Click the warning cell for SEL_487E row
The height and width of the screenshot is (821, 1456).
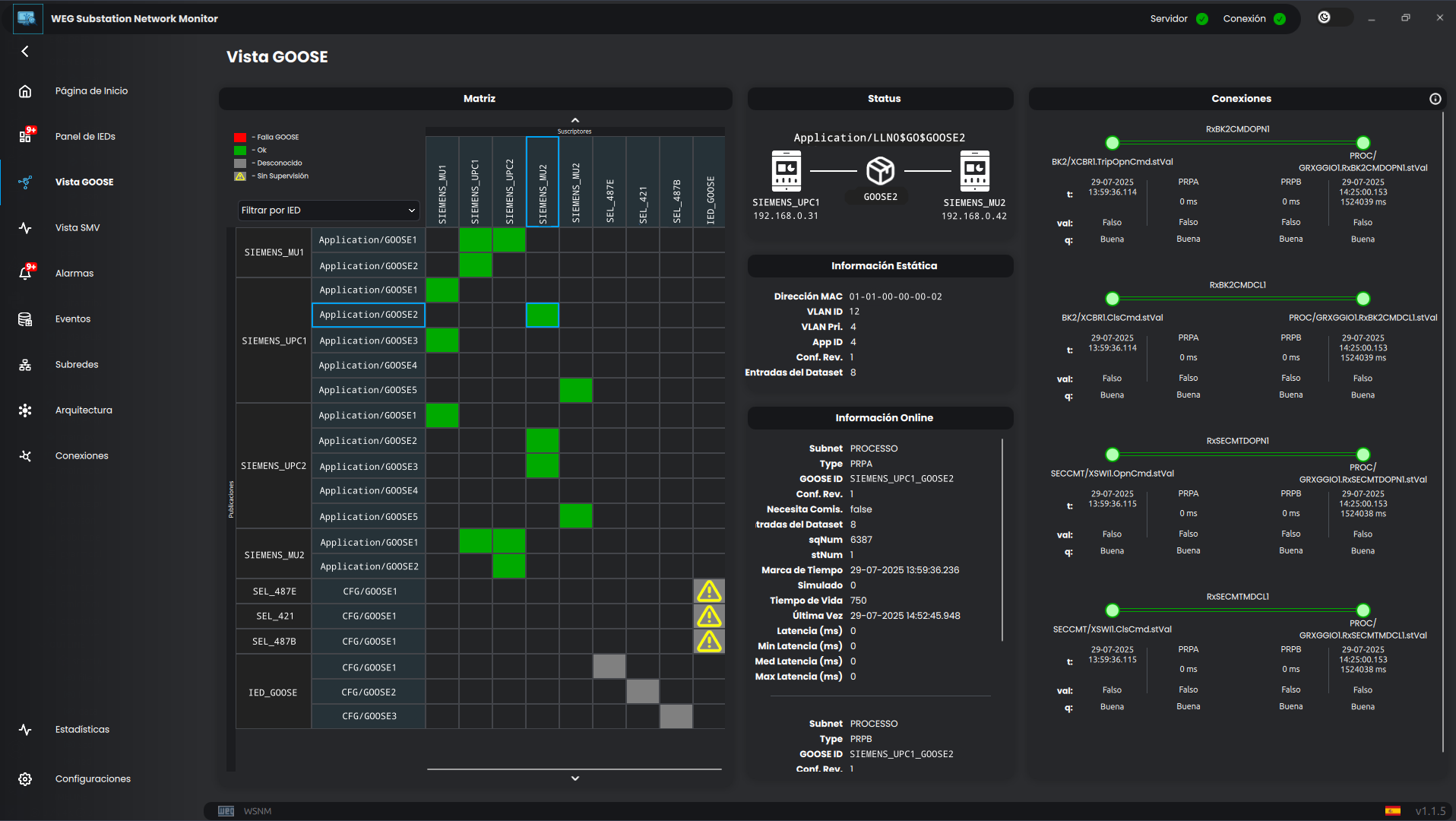(x=709, y=591)
